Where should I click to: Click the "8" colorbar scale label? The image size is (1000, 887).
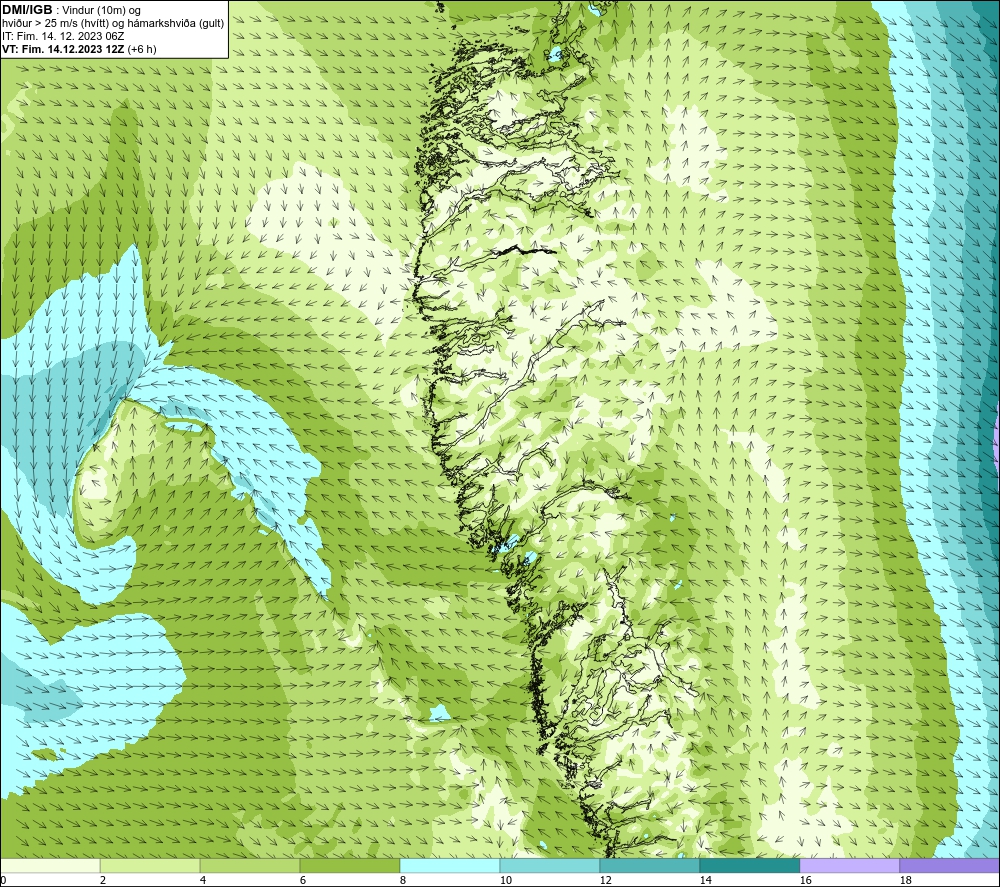tap(402, 881)
